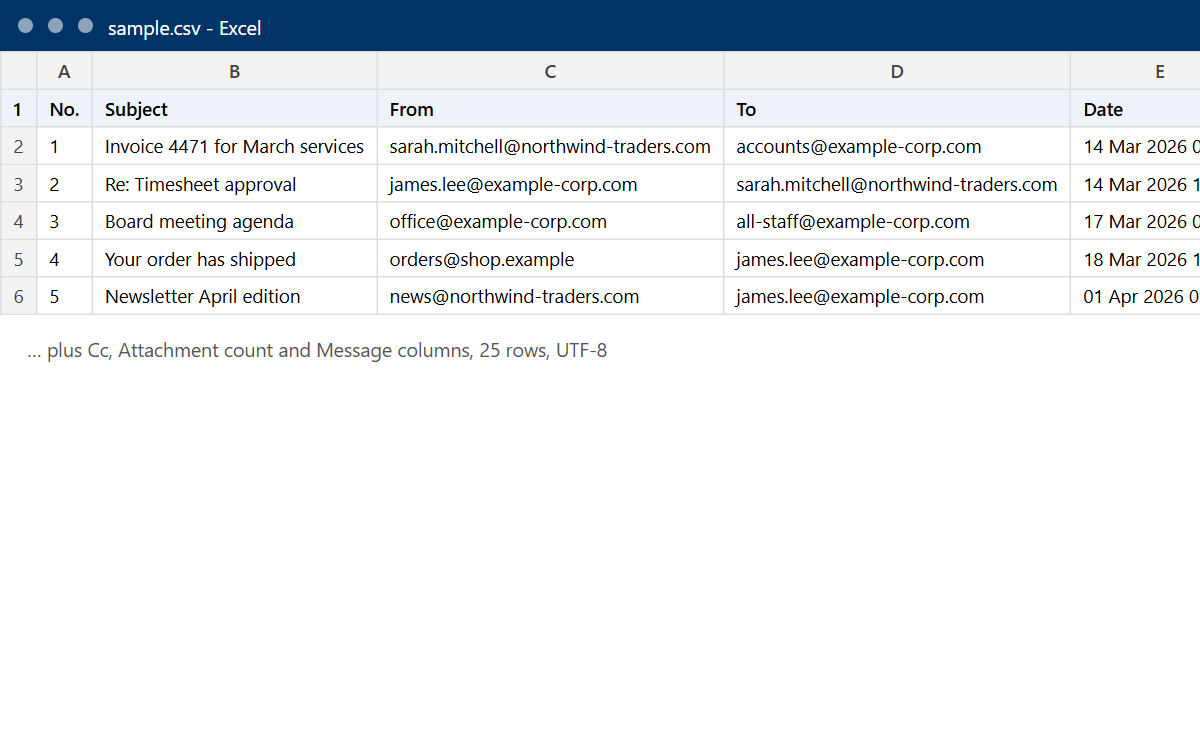The height and width of the screenshot is (750, 1200).
Task: Click the third window control dot
Action: [x=86, y=26]
